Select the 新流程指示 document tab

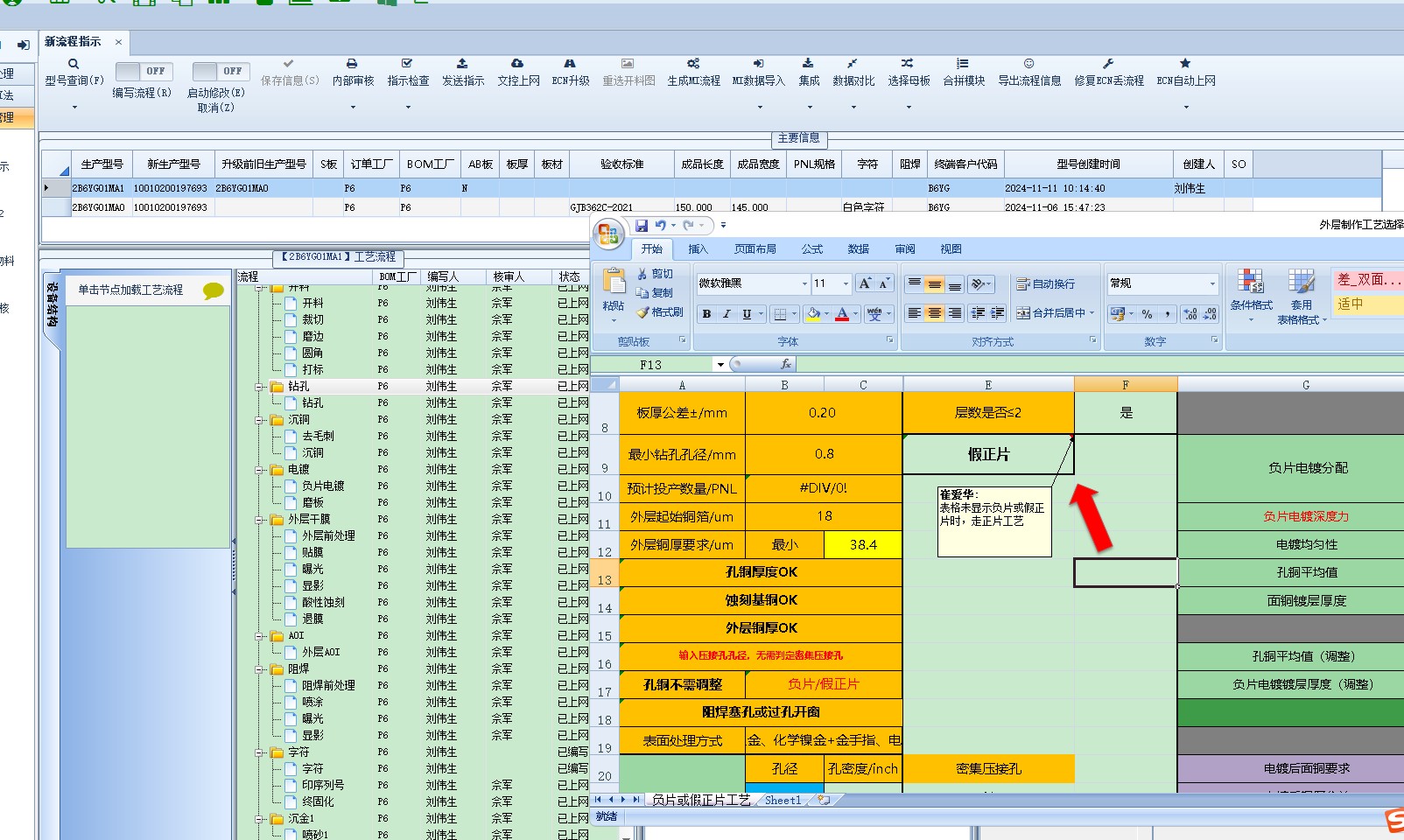click(x=73, y=41)
